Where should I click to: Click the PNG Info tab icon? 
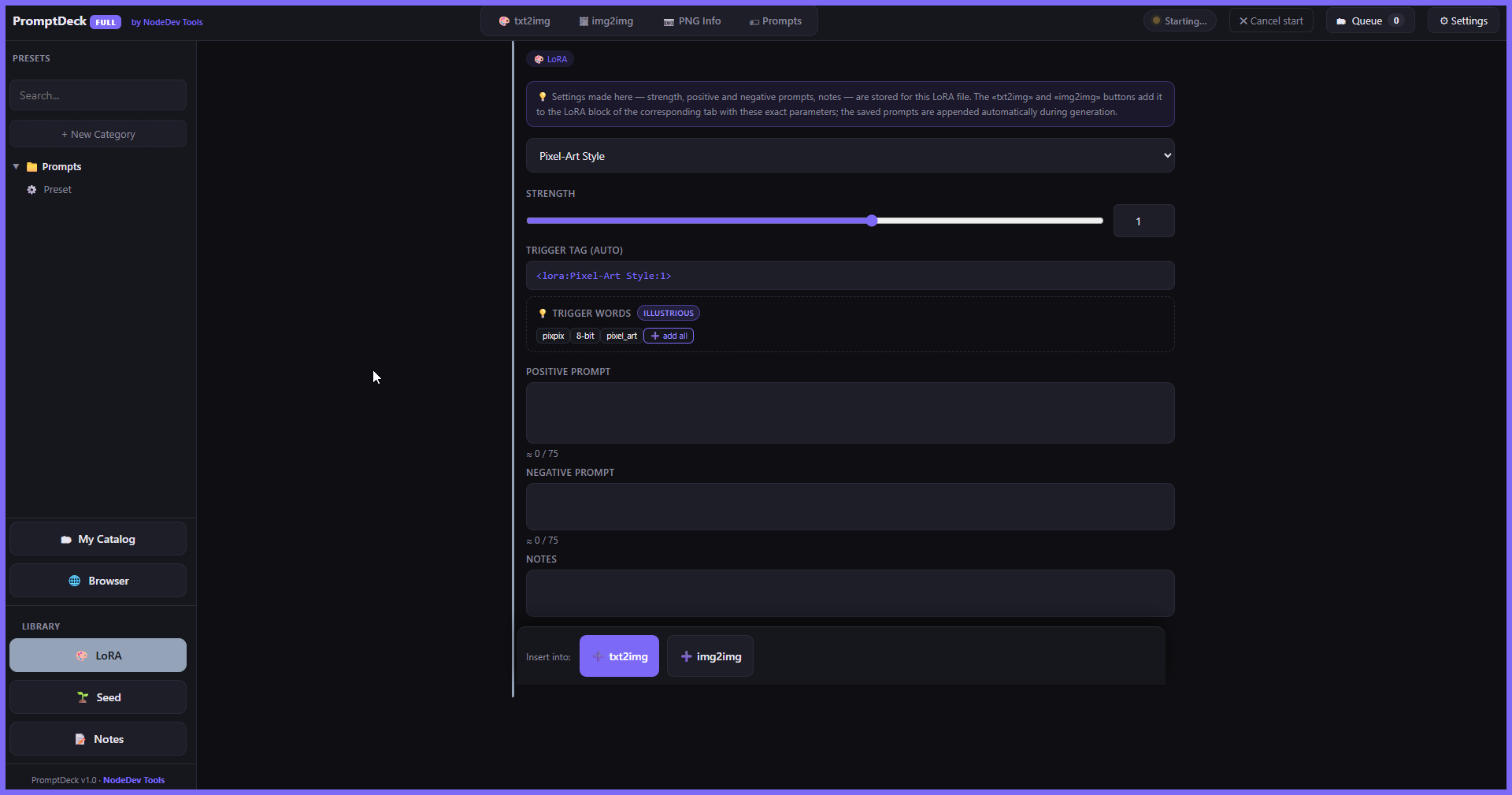(x=669, y=22)
